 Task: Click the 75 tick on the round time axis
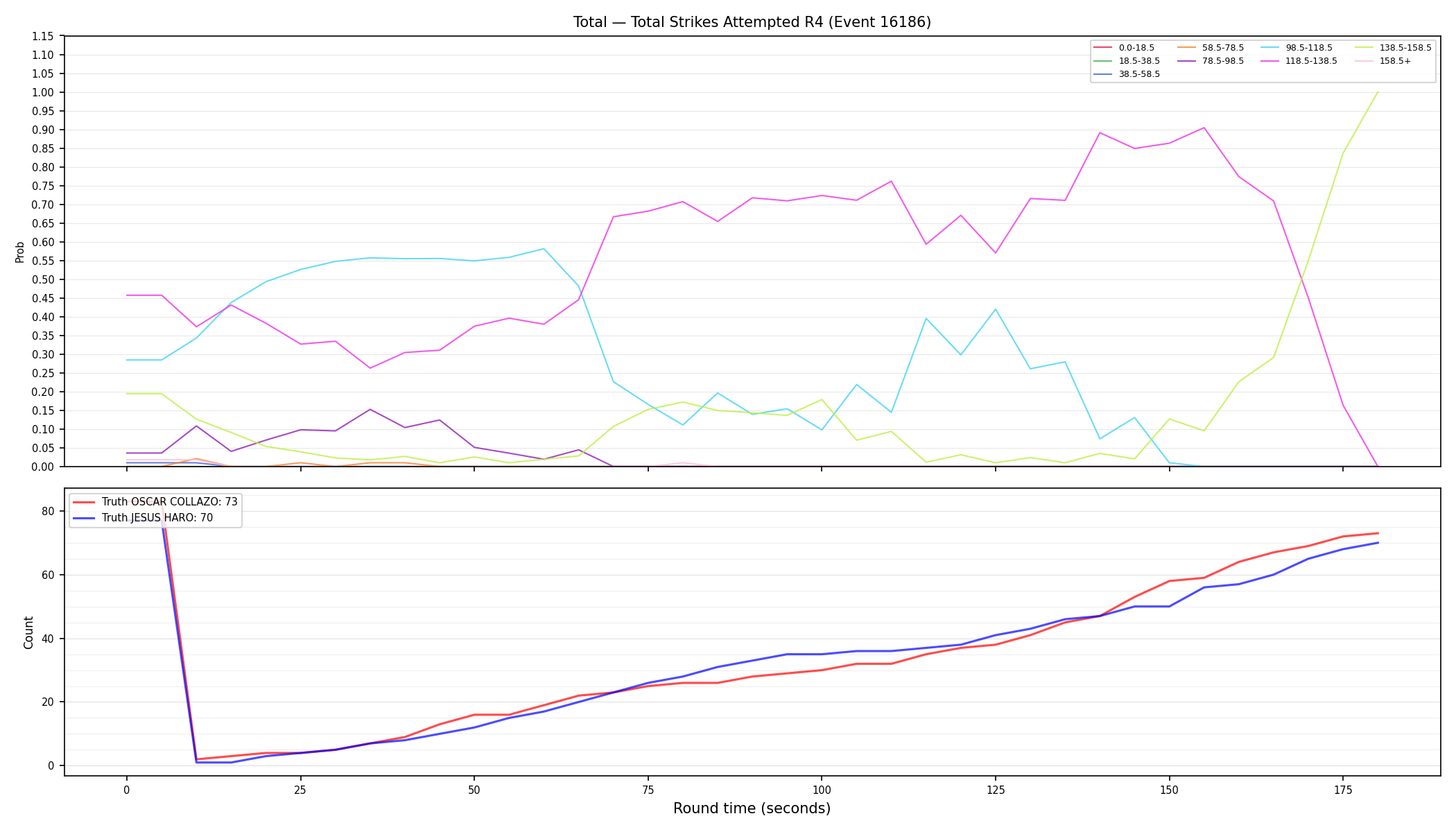[648, 790]
